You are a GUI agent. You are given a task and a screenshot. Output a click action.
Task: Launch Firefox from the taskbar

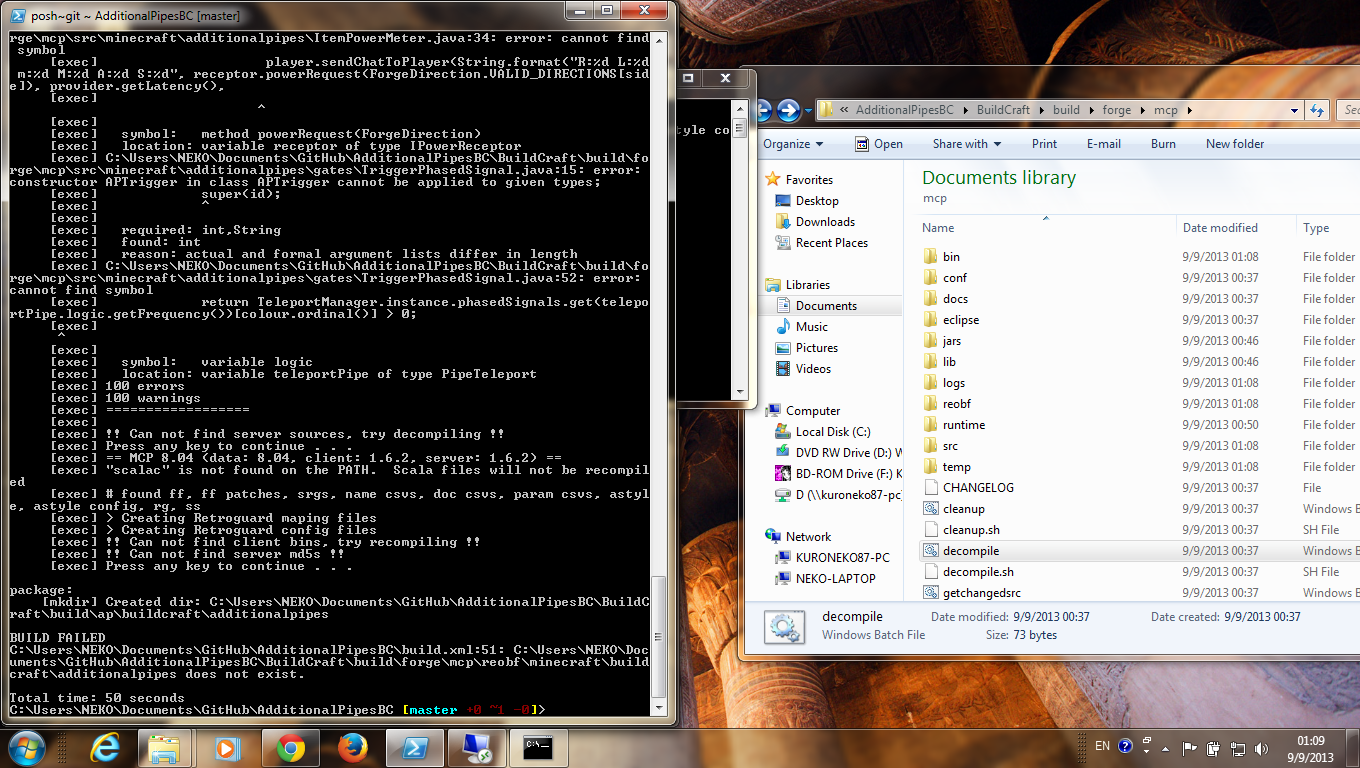click(x=351, y=748)
